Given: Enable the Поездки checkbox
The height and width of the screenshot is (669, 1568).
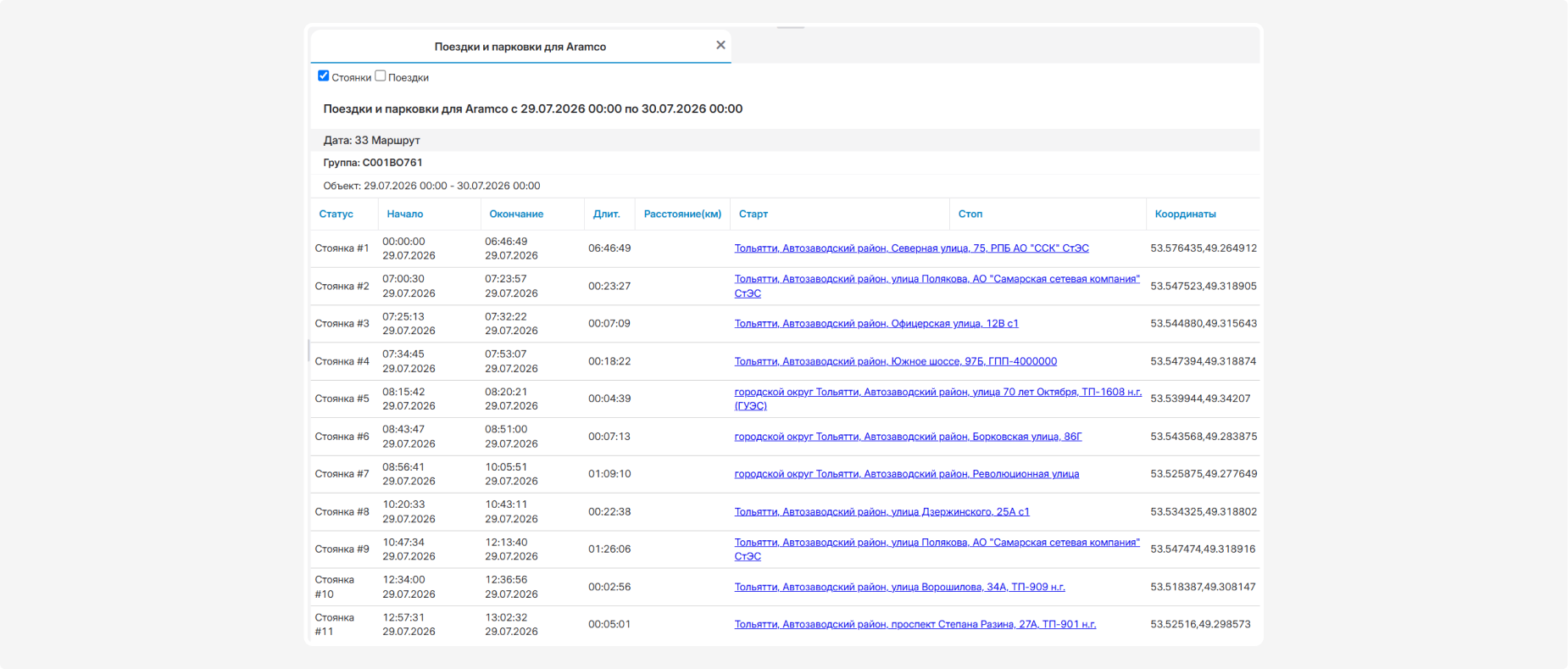Looking at the screenshot, I should coord(381,75).
